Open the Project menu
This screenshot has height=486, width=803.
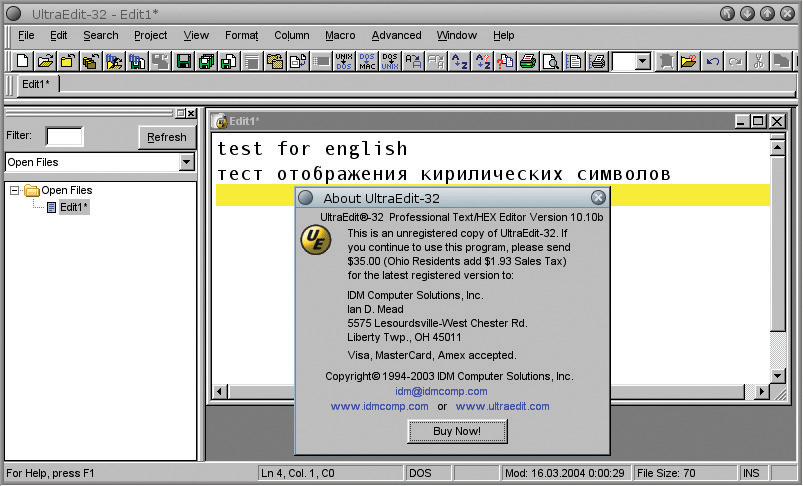(151, 35)
